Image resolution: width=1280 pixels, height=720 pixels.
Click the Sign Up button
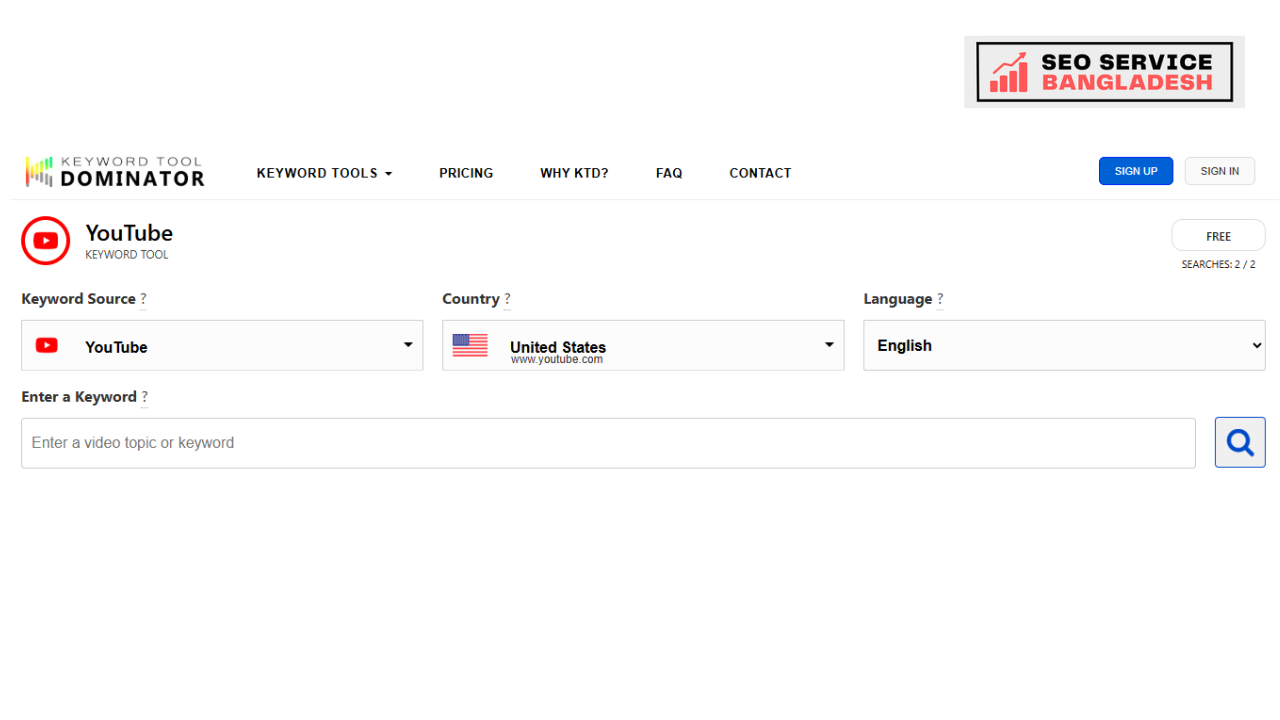(1136, 171)
